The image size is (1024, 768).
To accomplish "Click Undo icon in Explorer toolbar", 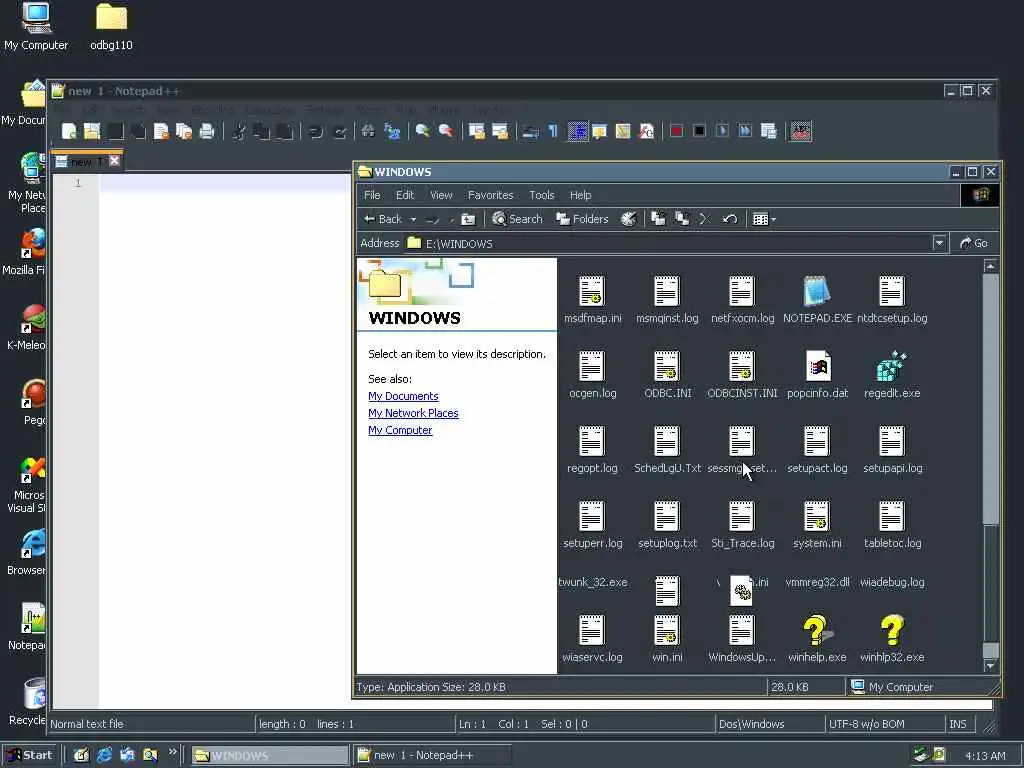I will tap(730, 219).
